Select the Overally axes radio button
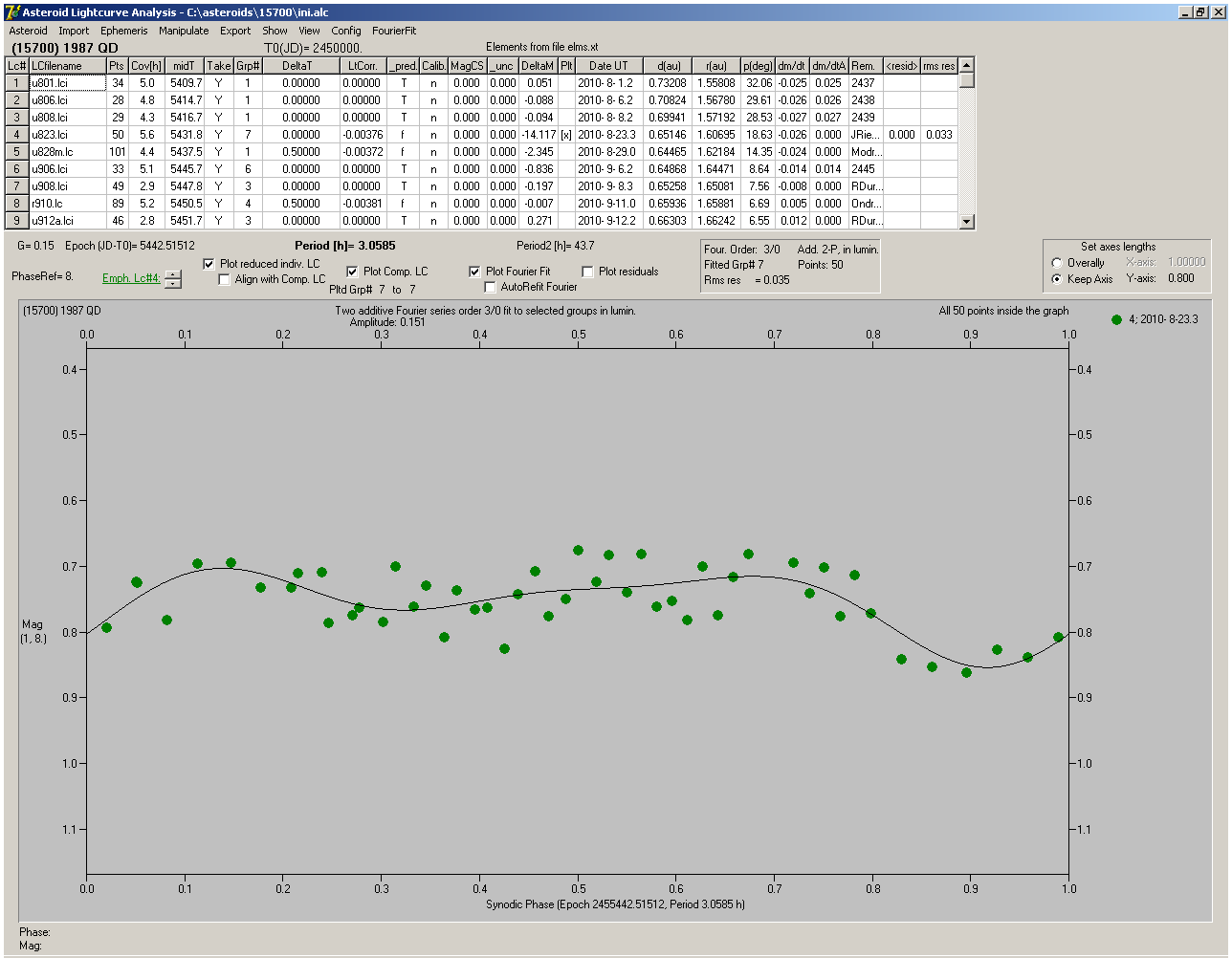The image size is (1232, 958). (1057, 263)
